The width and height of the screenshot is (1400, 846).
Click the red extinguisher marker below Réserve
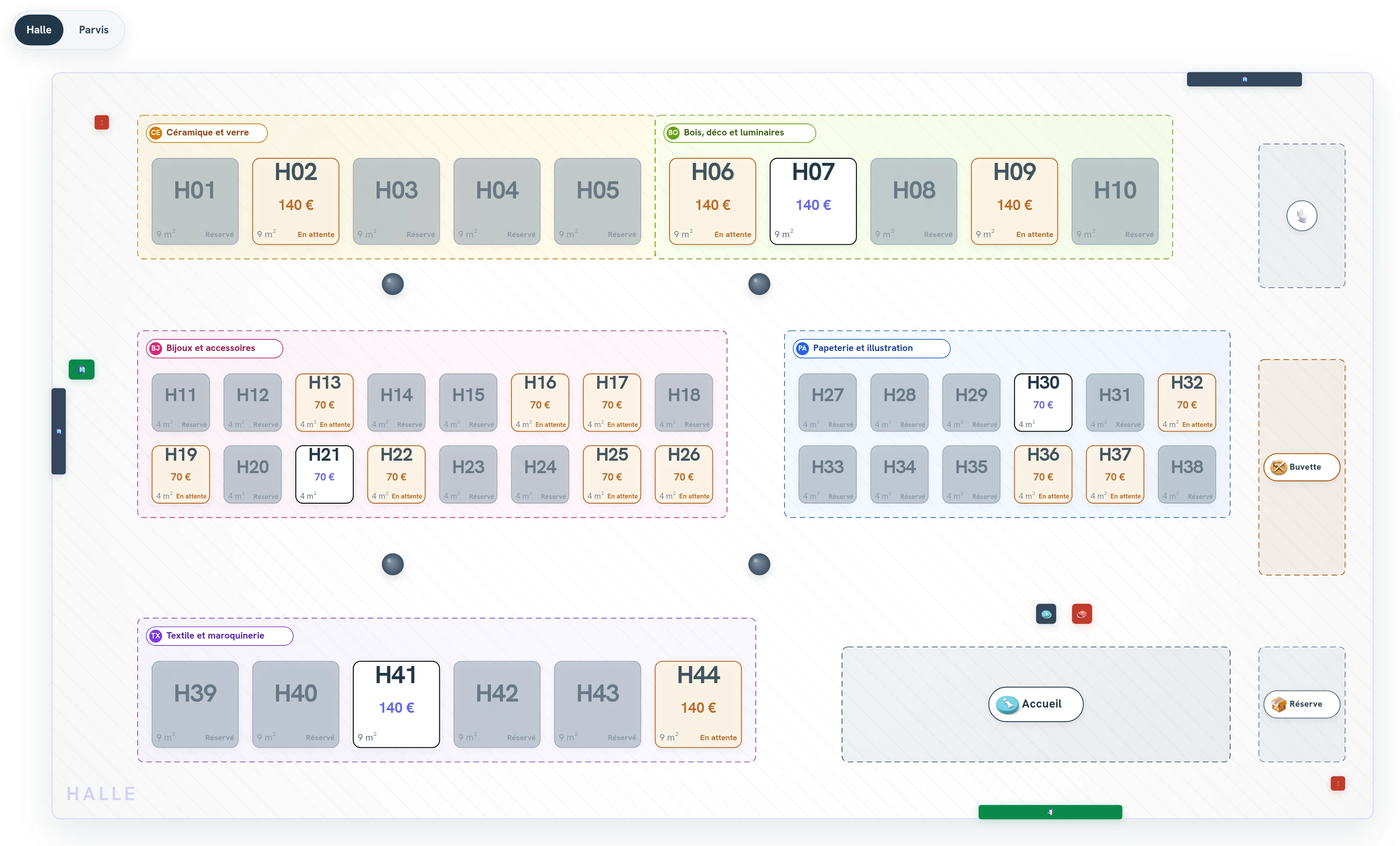[x=1337, y=783]
